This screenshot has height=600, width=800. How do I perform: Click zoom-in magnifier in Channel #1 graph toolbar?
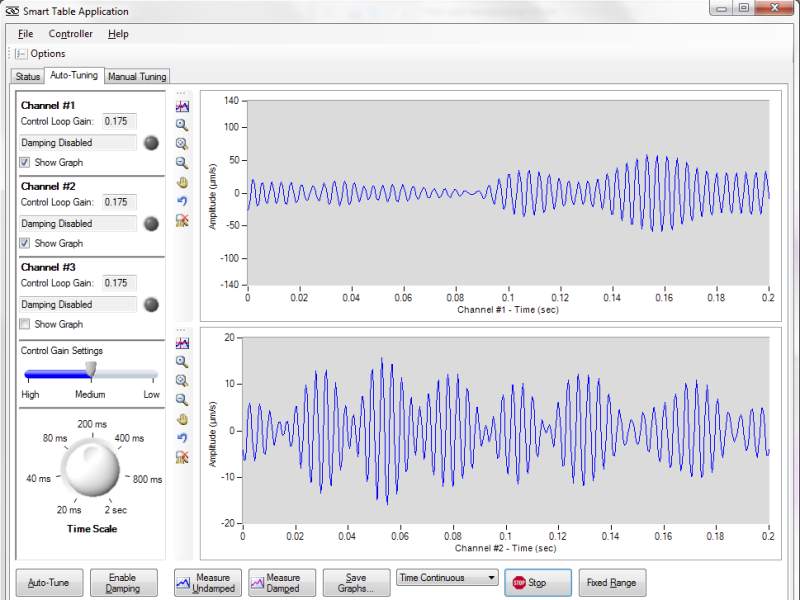[x=182, y=125]
